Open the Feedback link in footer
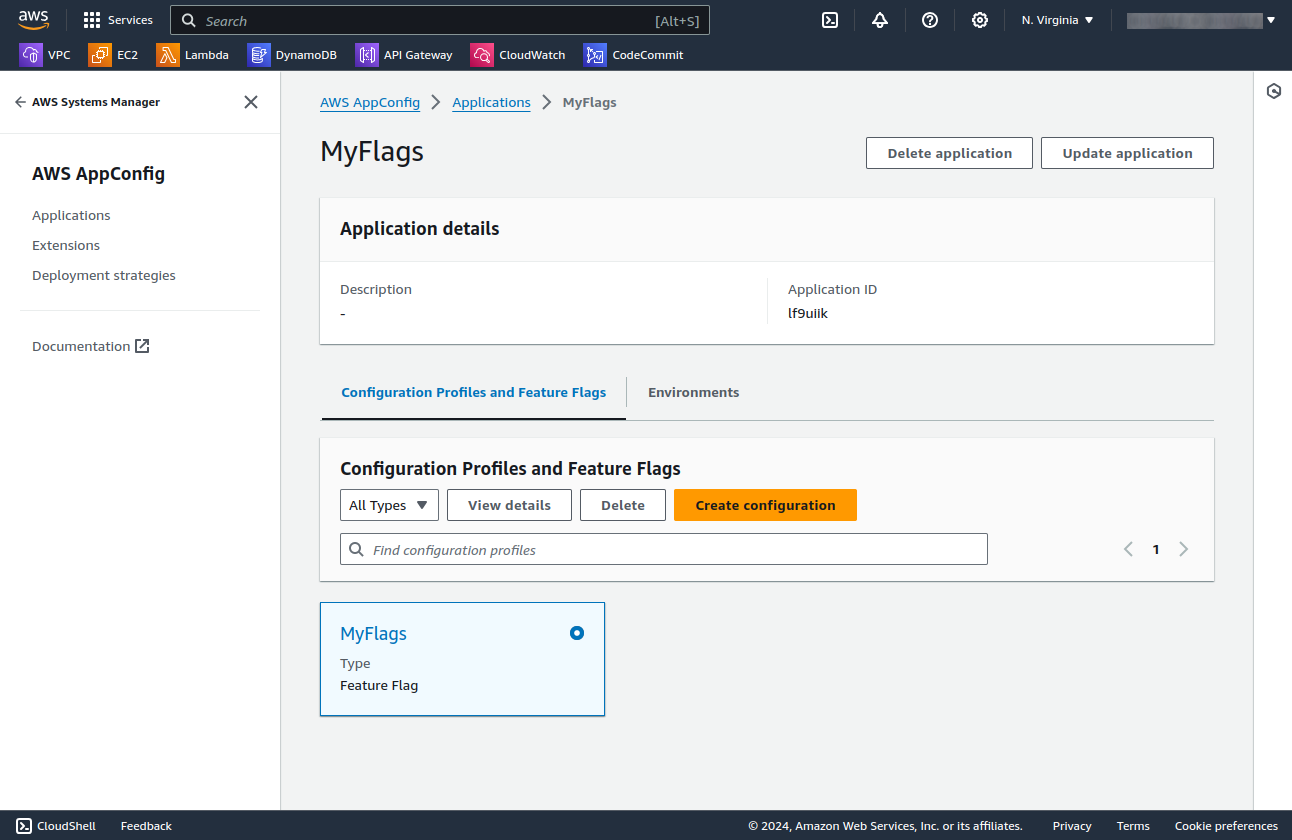The width and height of the screenshot is (1292, 840). [146, 826]
